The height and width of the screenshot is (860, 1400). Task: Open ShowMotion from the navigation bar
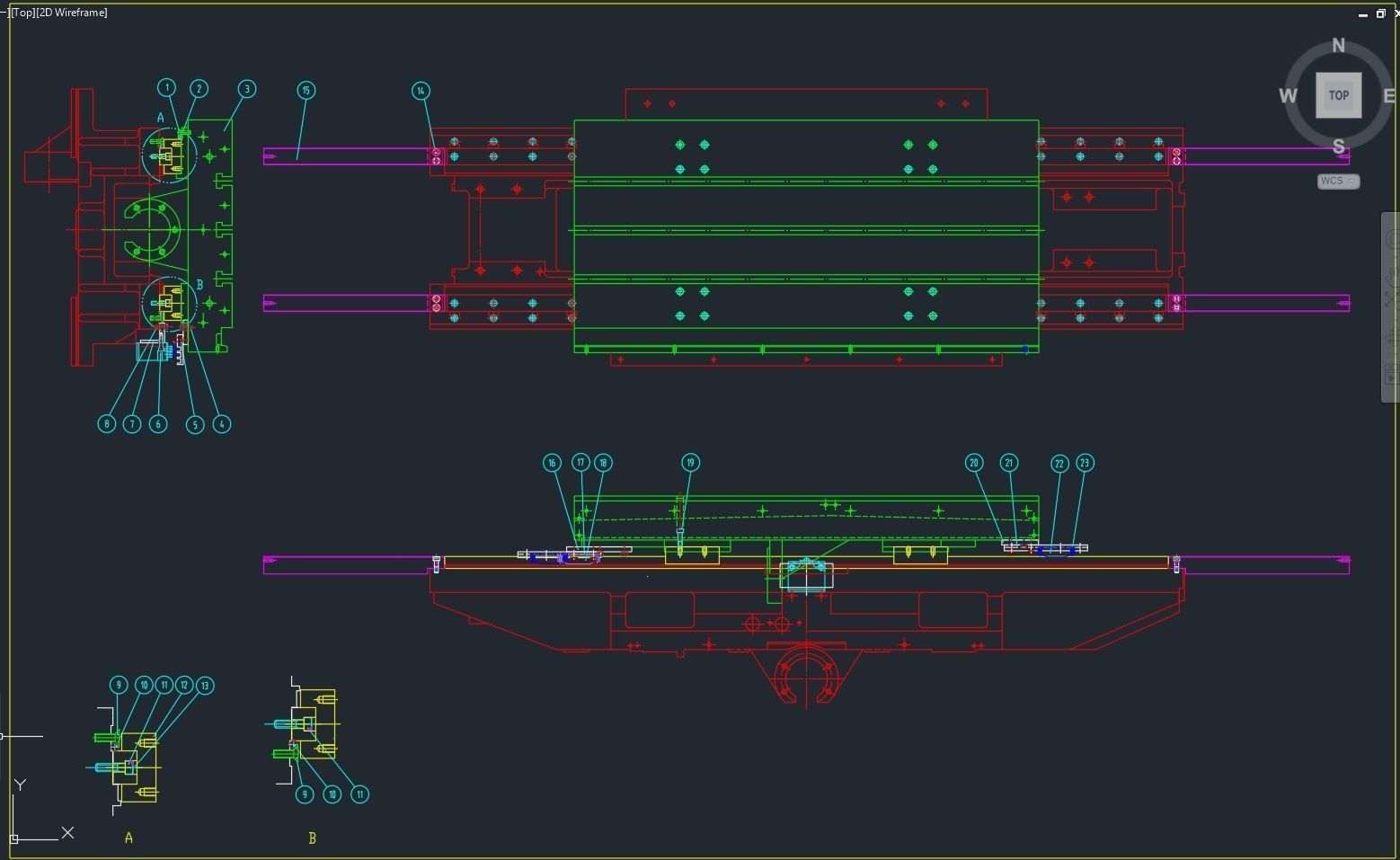[x=1391, y=374]
